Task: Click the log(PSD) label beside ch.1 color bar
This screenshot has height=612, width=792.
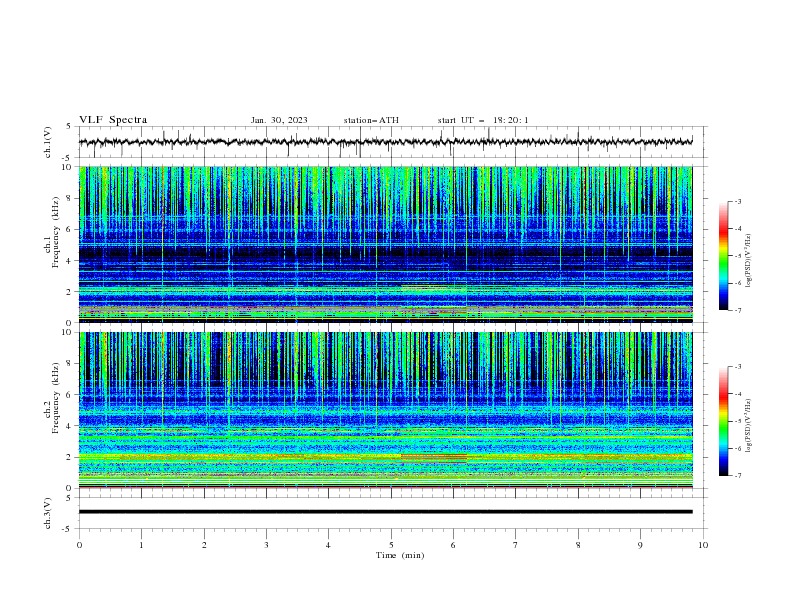Action: [x=748, y=261]
